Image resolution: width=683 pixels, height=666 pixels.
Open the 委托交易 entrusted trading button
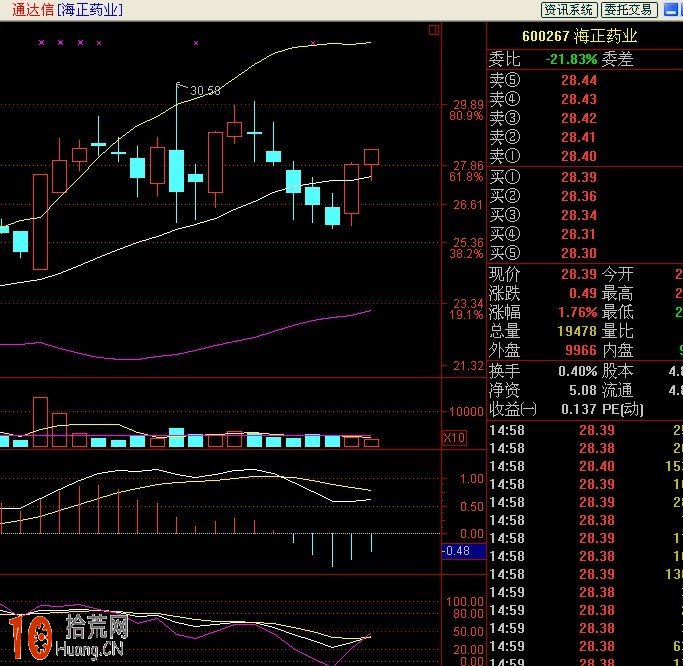629,10
